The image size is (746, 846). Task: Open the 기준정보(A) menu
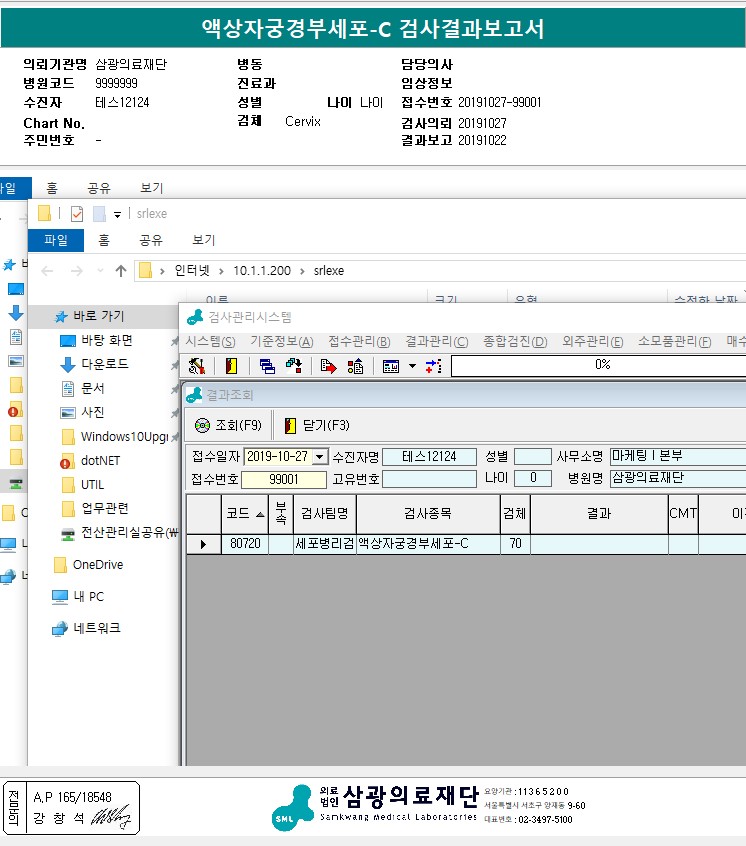(282, 342)
